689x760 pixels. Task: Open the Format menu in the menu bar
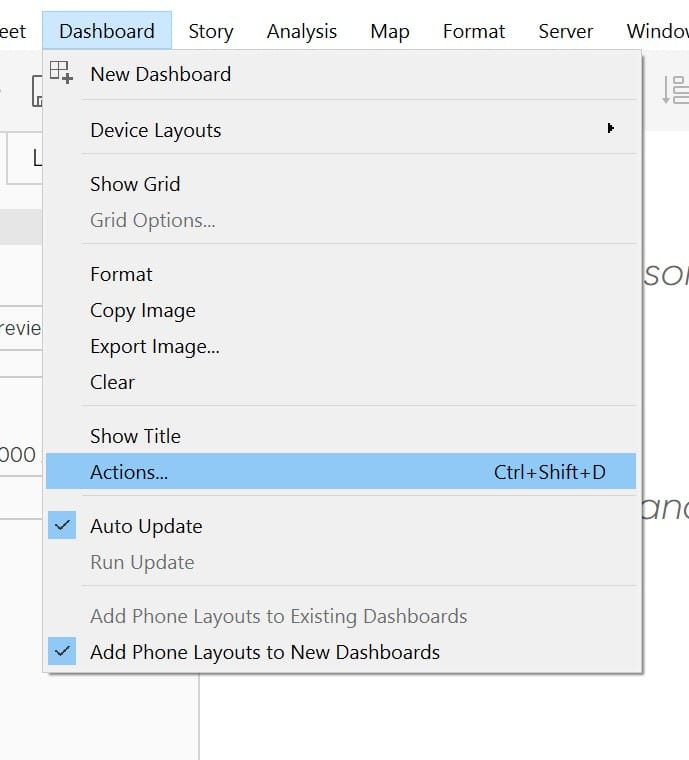pyautogui.click(x=473, y=32)
